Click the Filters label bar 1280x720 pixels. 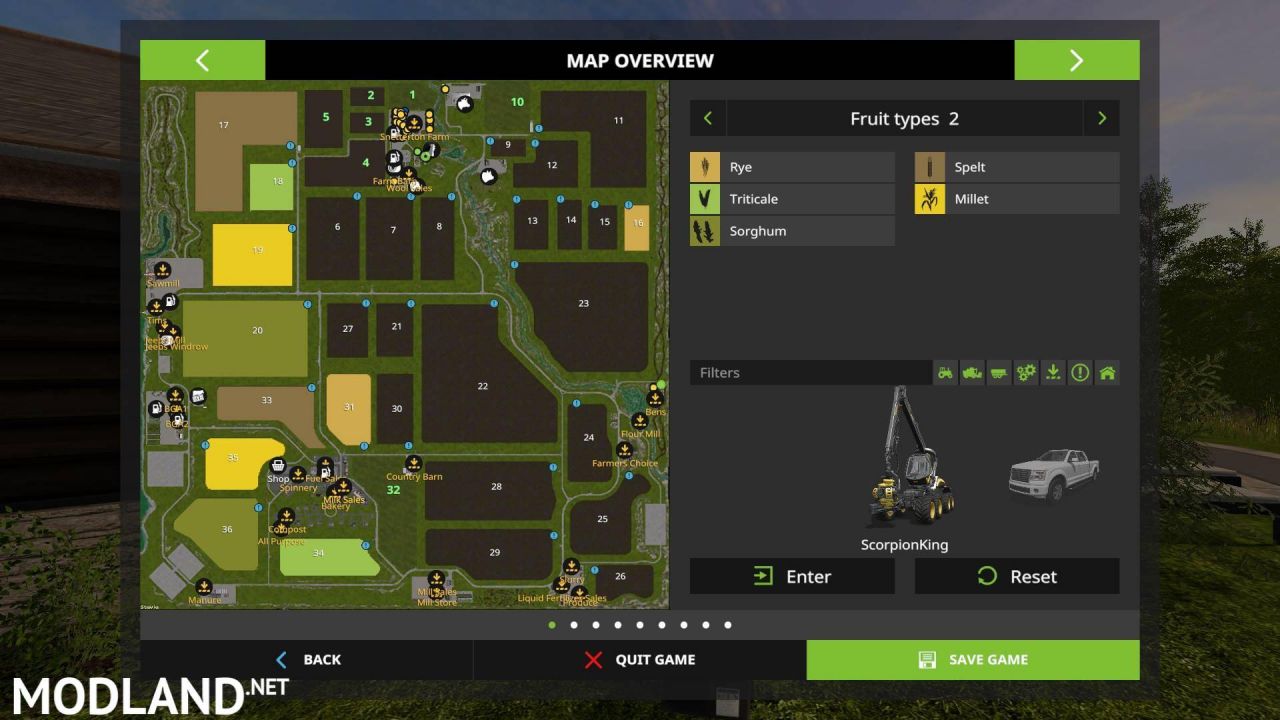coord(810,373)
